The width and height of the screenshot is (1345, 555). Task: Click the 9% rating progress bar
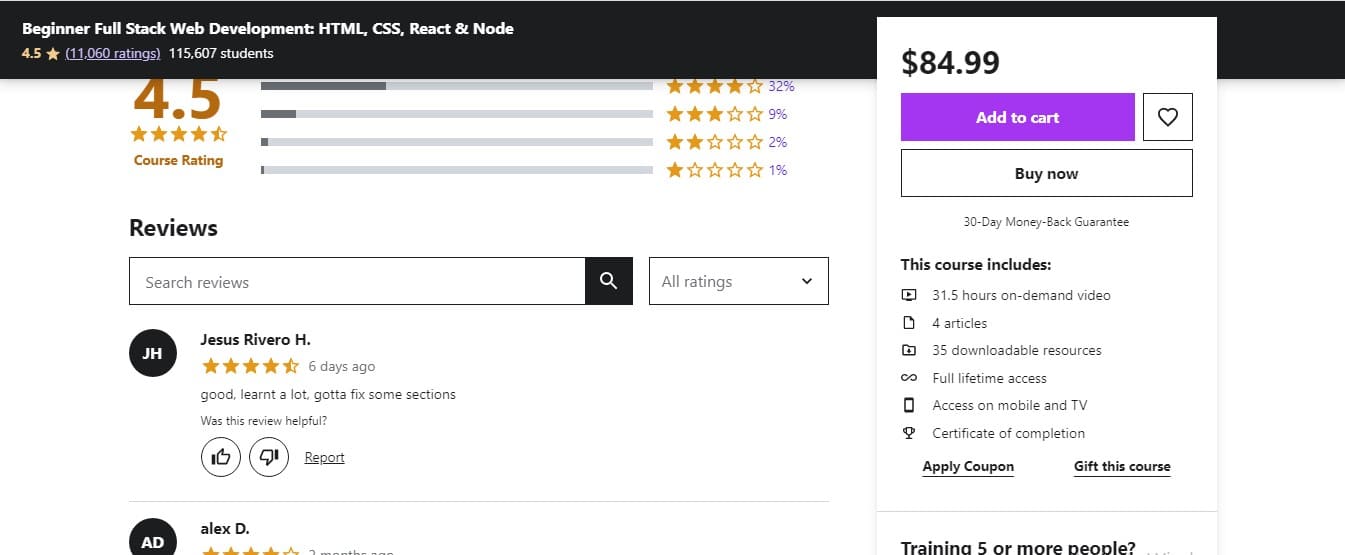pos(457,114)
